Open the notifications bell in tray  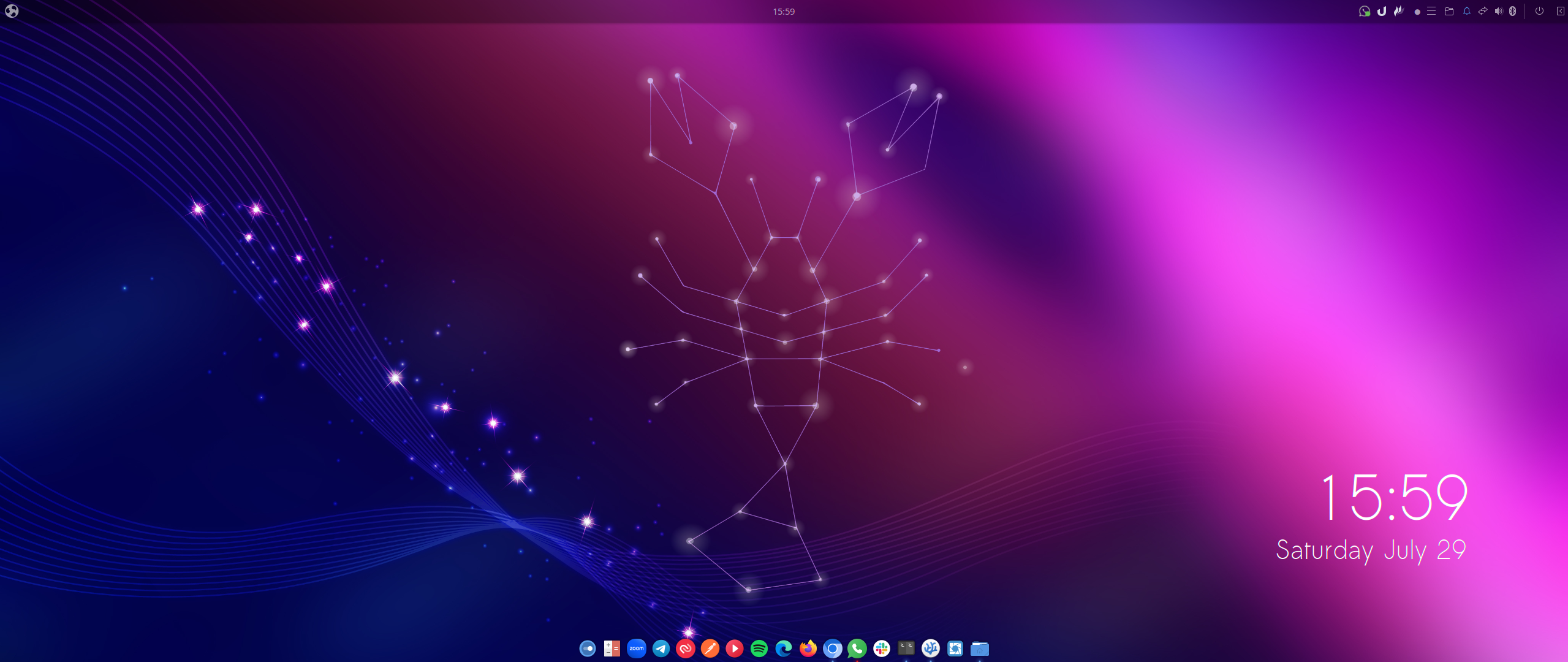pos(1466,11)
